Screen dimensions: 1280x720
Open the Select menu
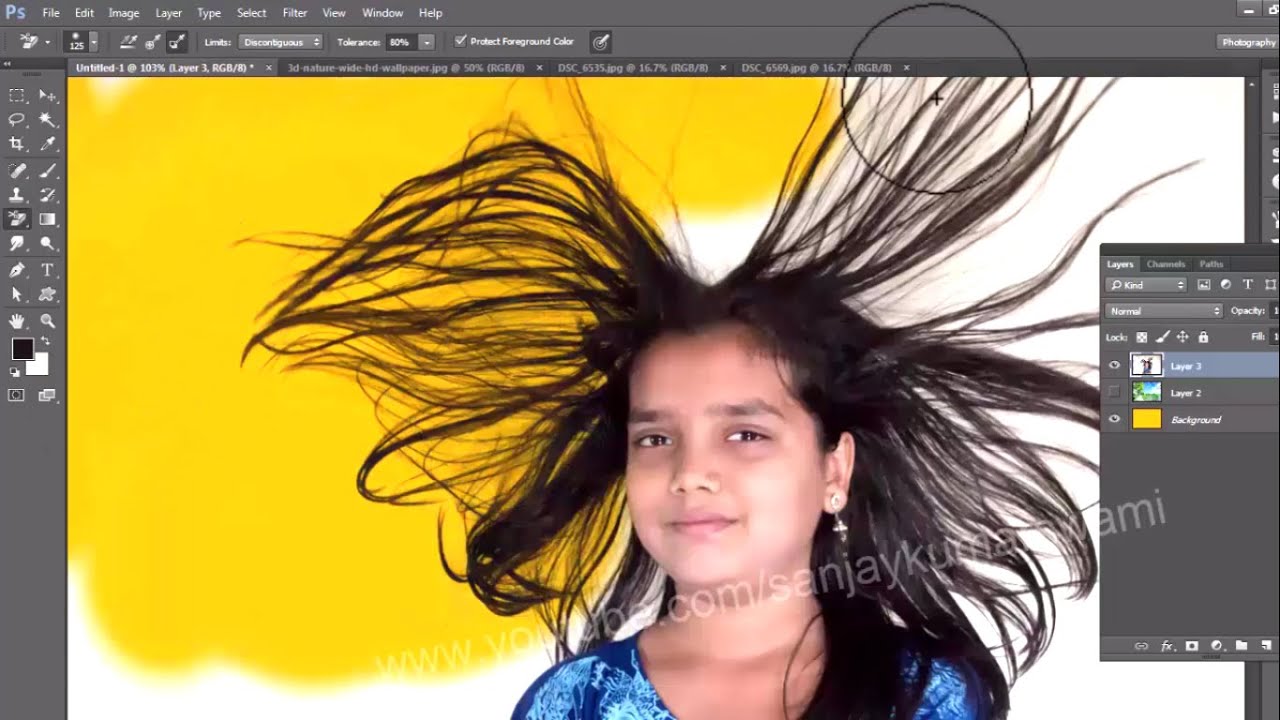[x=251, y=13]
